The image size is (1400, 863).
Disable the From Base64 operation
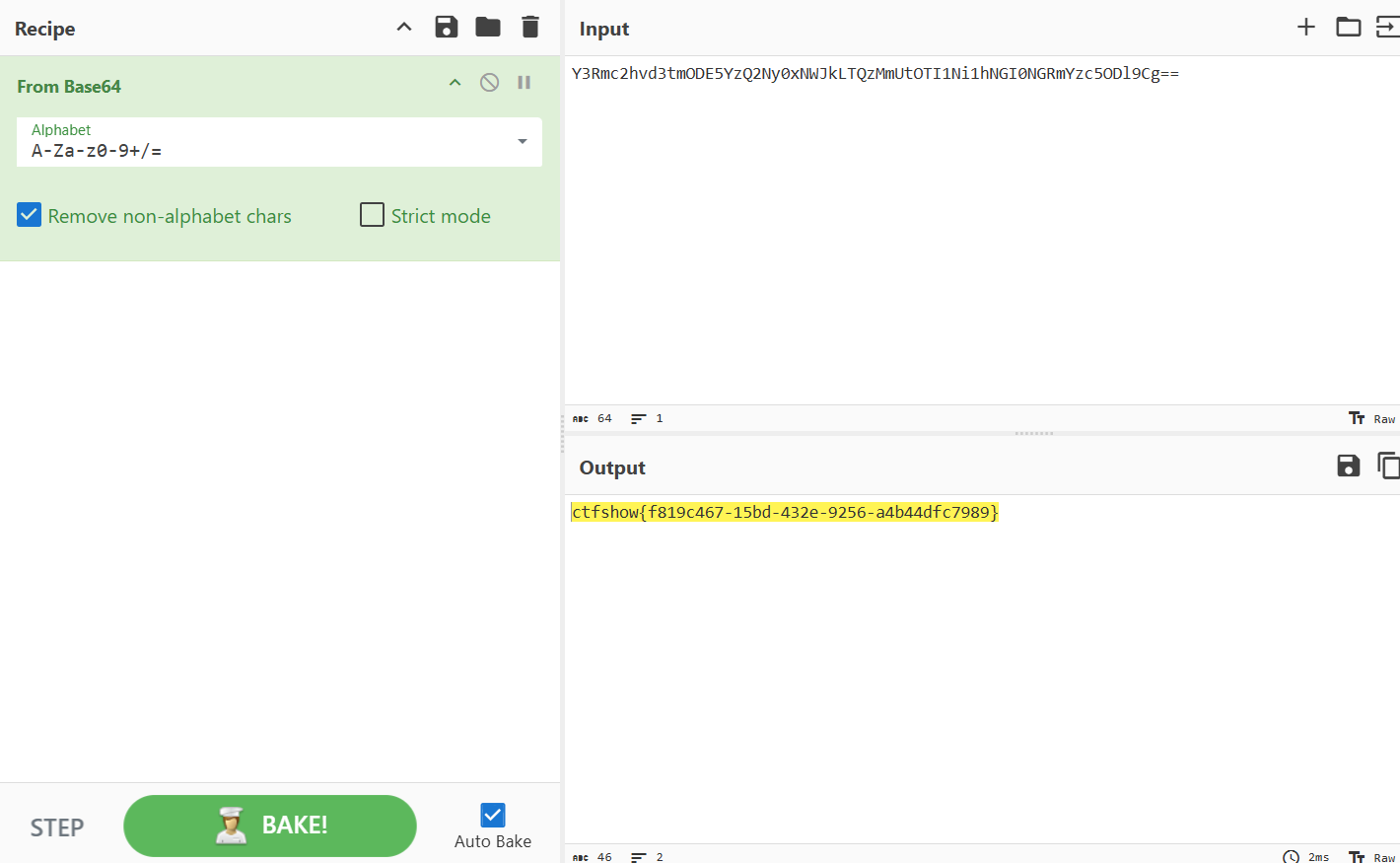[489, 83]
